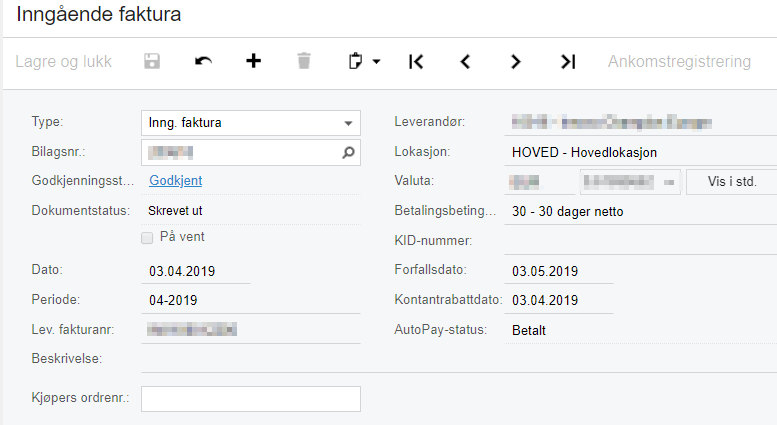Go to the first record
The width and height of the screenshot is (777, 425).
click(x=416, y=61)
